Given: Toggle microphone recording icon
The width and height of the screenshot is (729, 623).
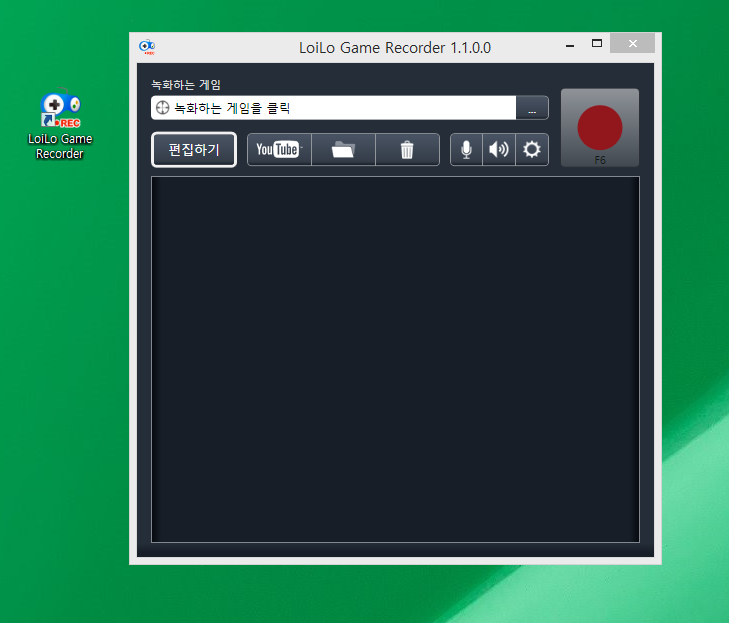Looking at the screenshot, I should (466, 149).
